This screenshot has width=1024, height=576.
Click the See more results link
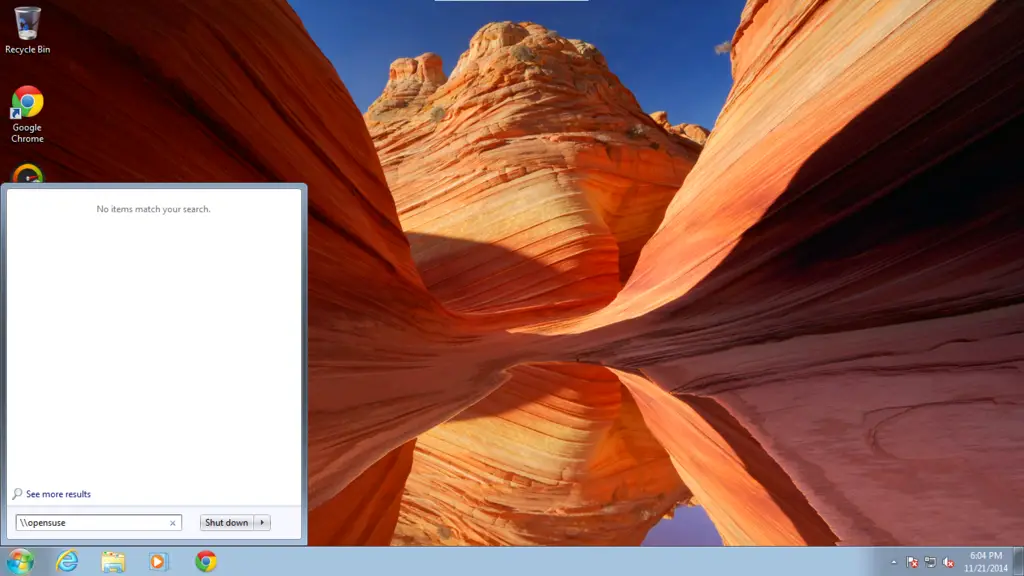(x=58, y=494)
